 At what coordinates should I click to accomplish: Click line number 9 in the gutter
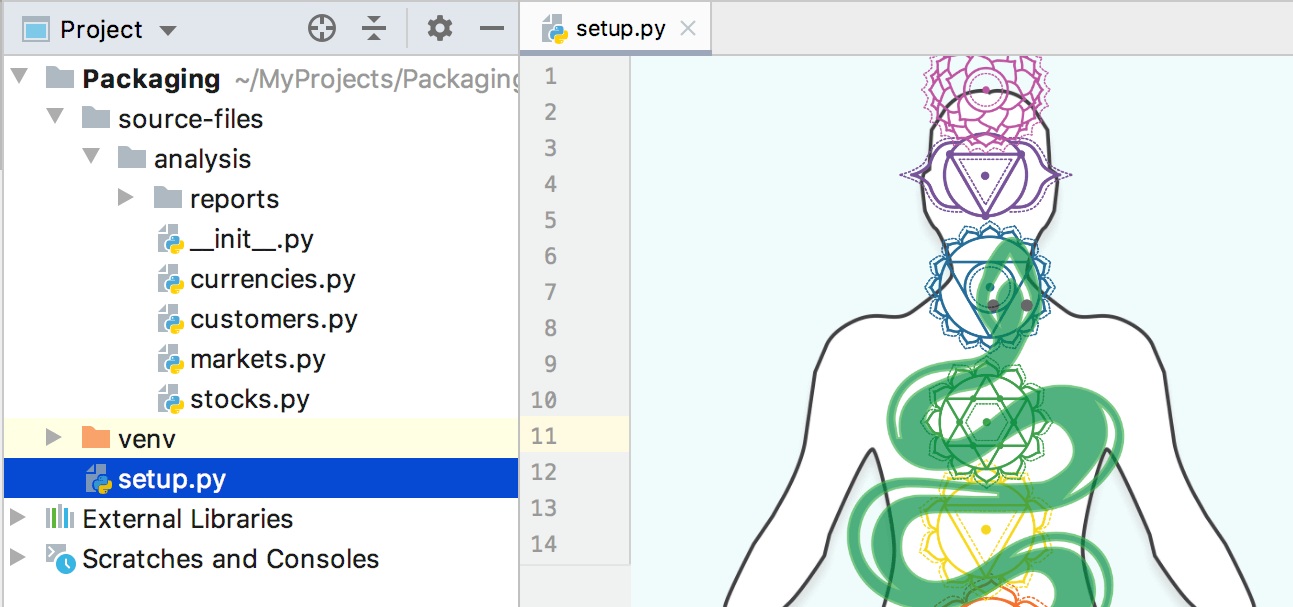tap(550, 364)
